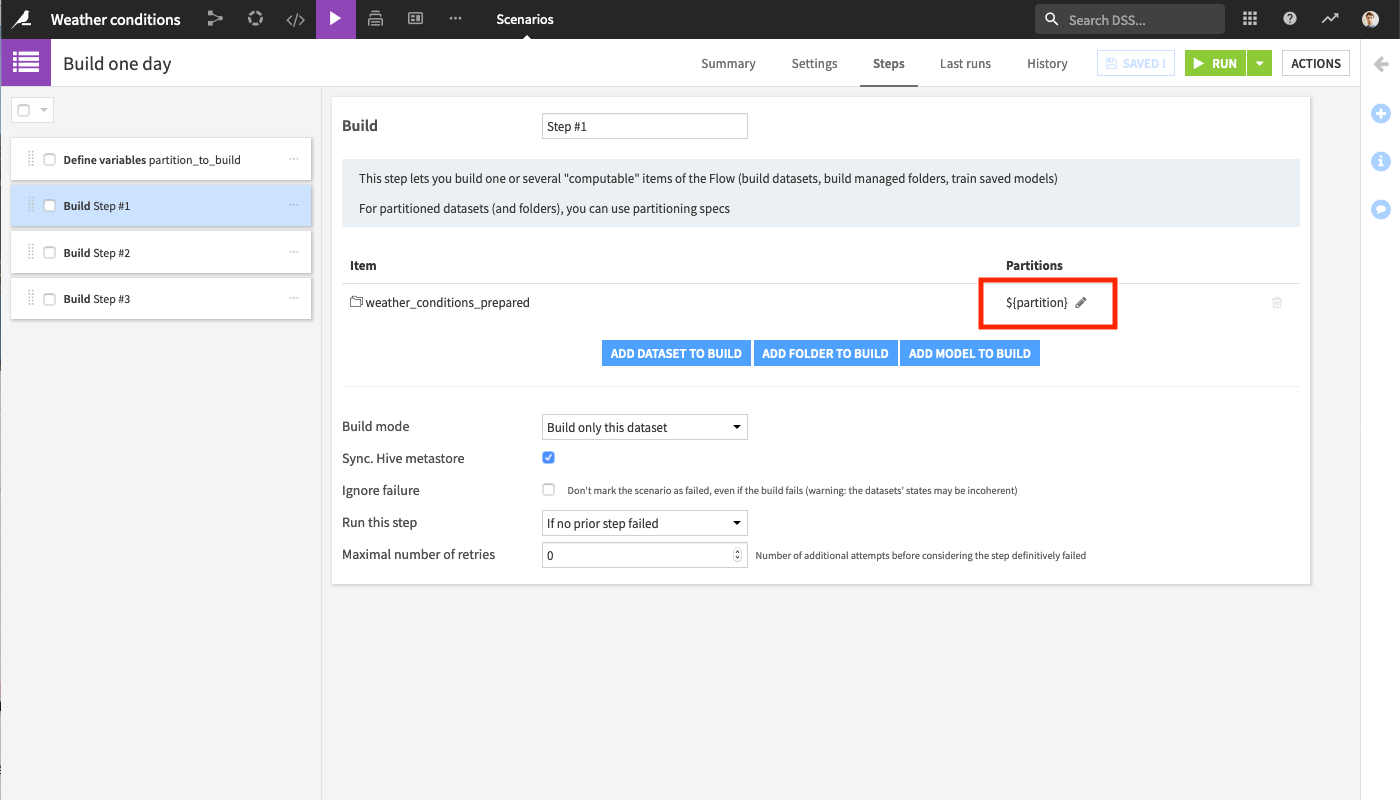1400x800 pixels.
Task: Tick checkbox for Build Step #2
Action: [x=49, y=253]
